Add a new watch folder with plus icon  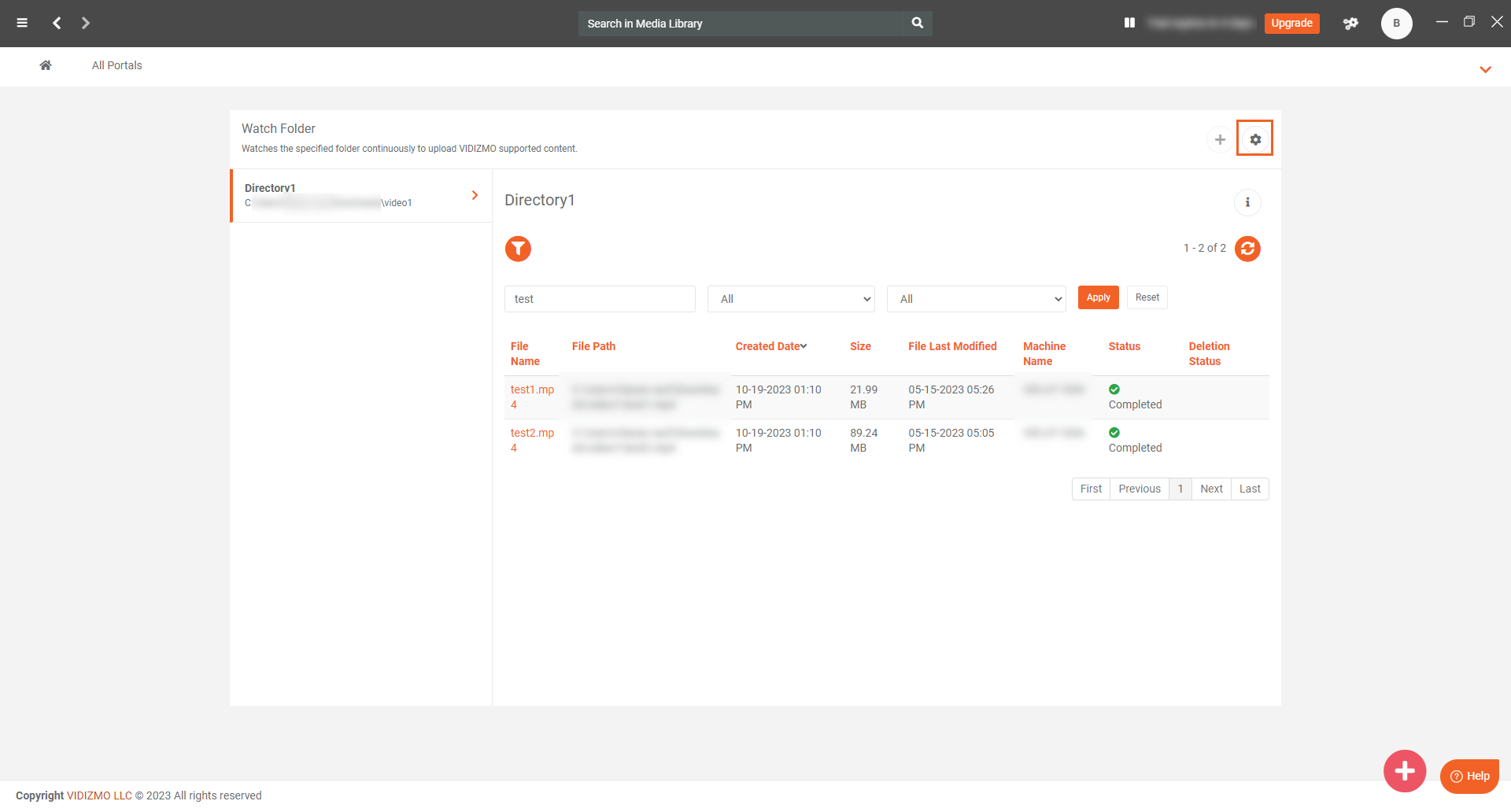pos(1219,139)
